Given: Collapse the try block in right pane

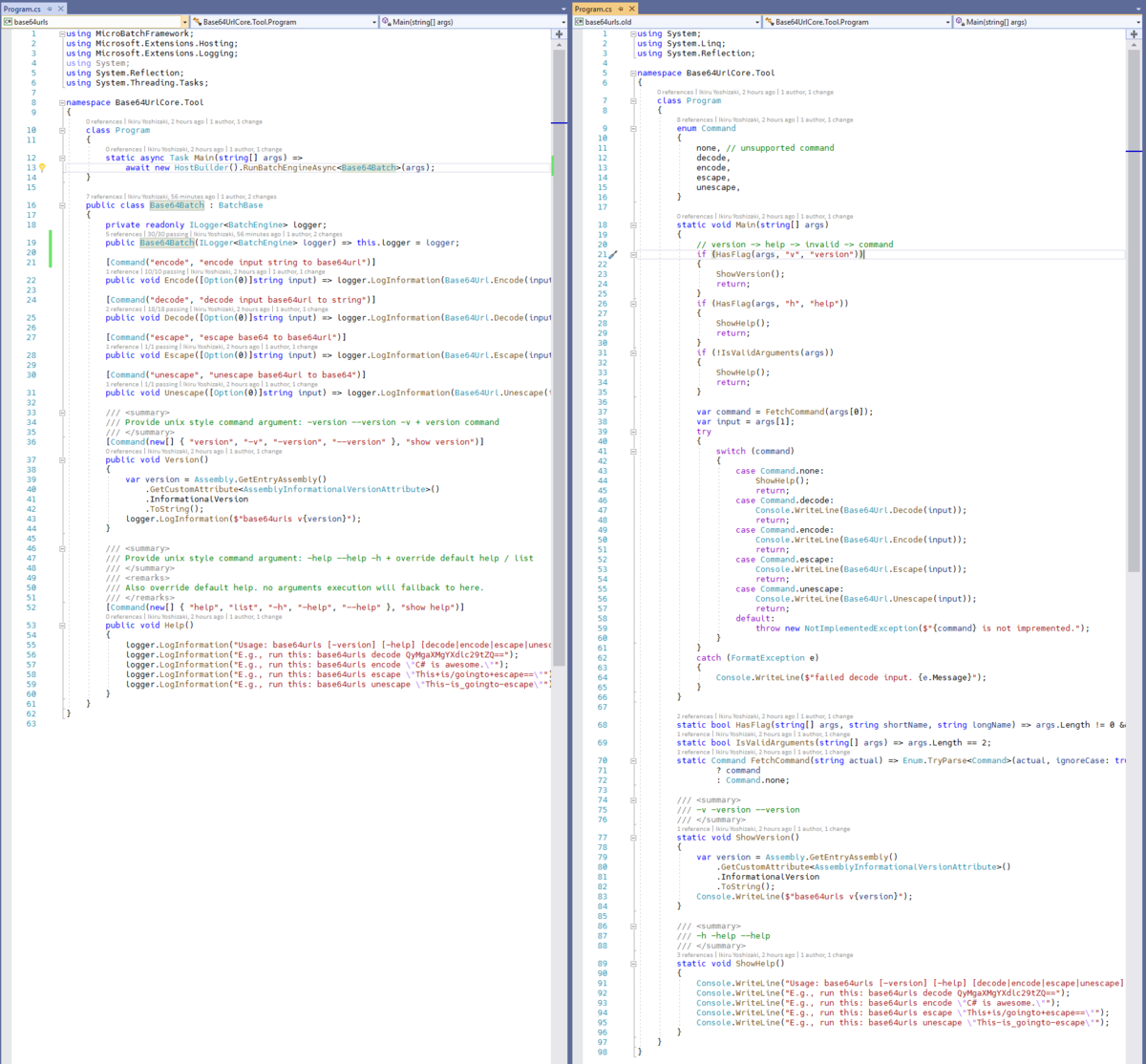Looking at the screenshot, I should 633,432.
